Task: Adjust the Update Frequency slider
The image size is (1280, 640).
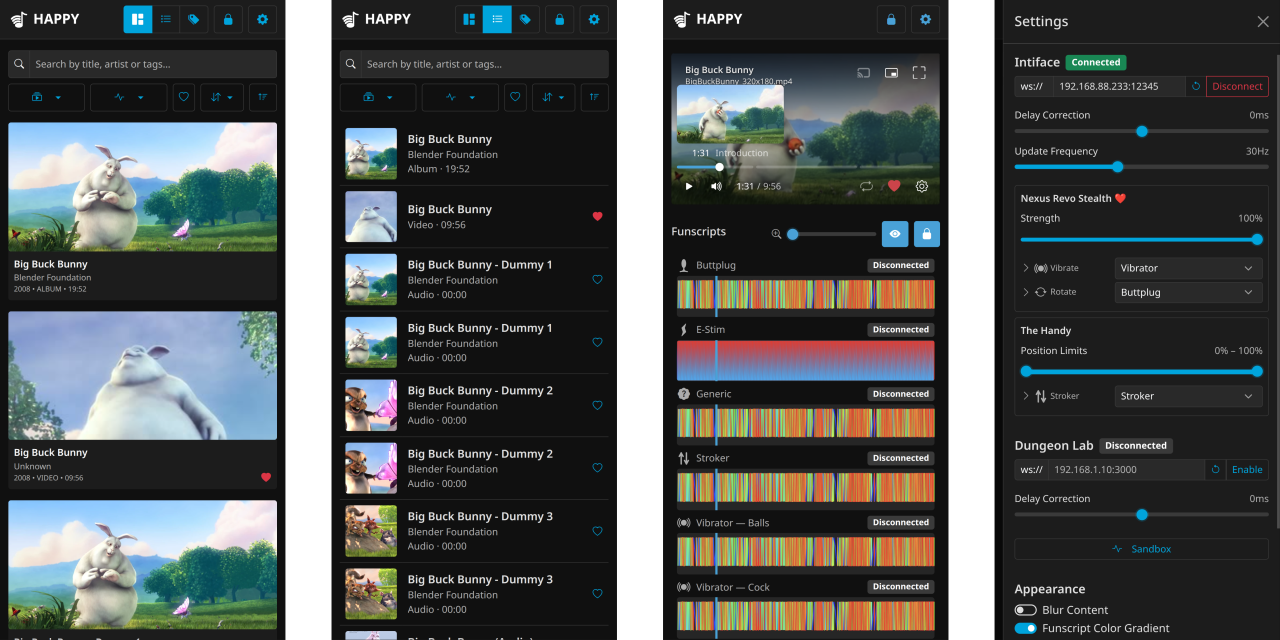Action: click(x=1141, y=167)
